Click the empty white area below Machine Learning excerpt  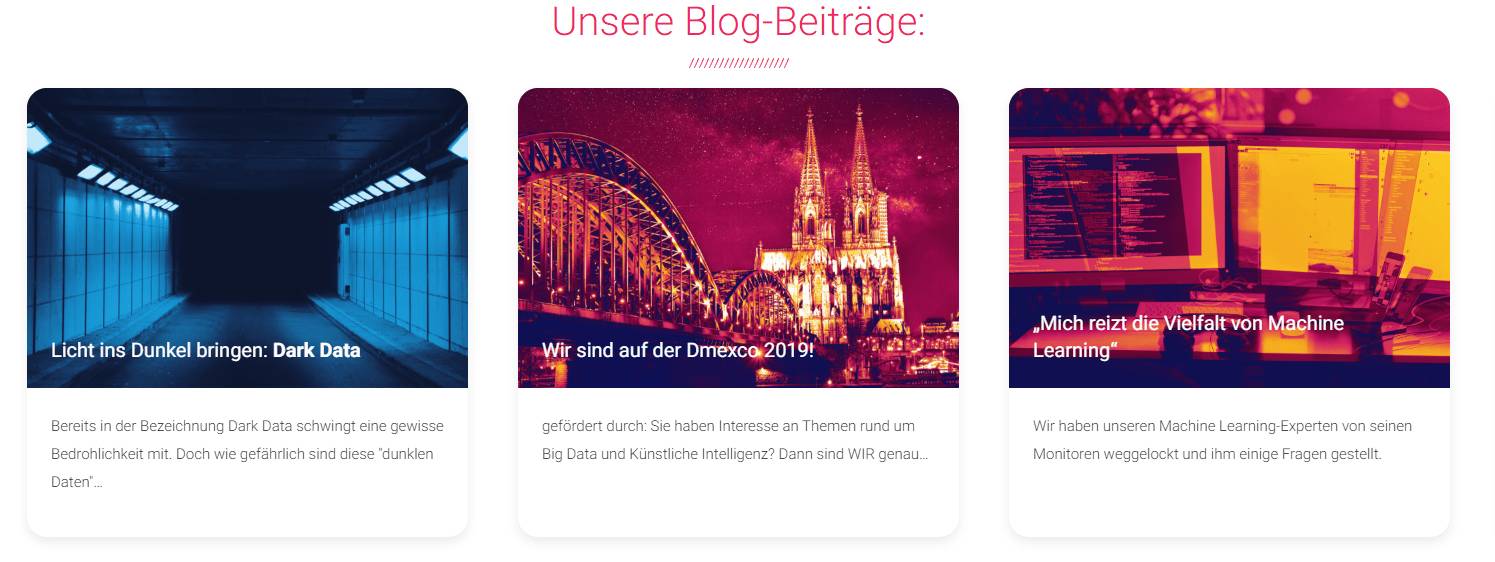[1229, 500]
